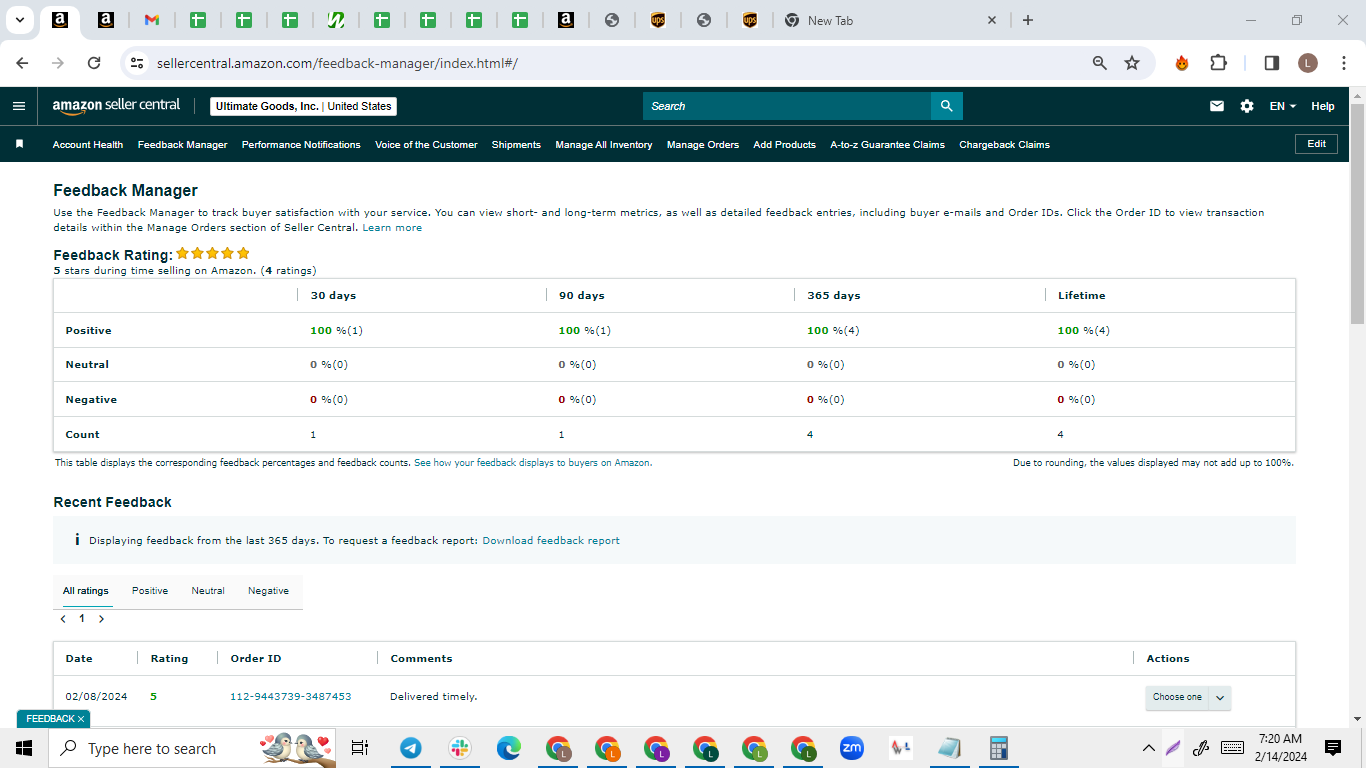Click Download feedback report link
This screenshot has width=1366, height=768.
coord(551,541)
